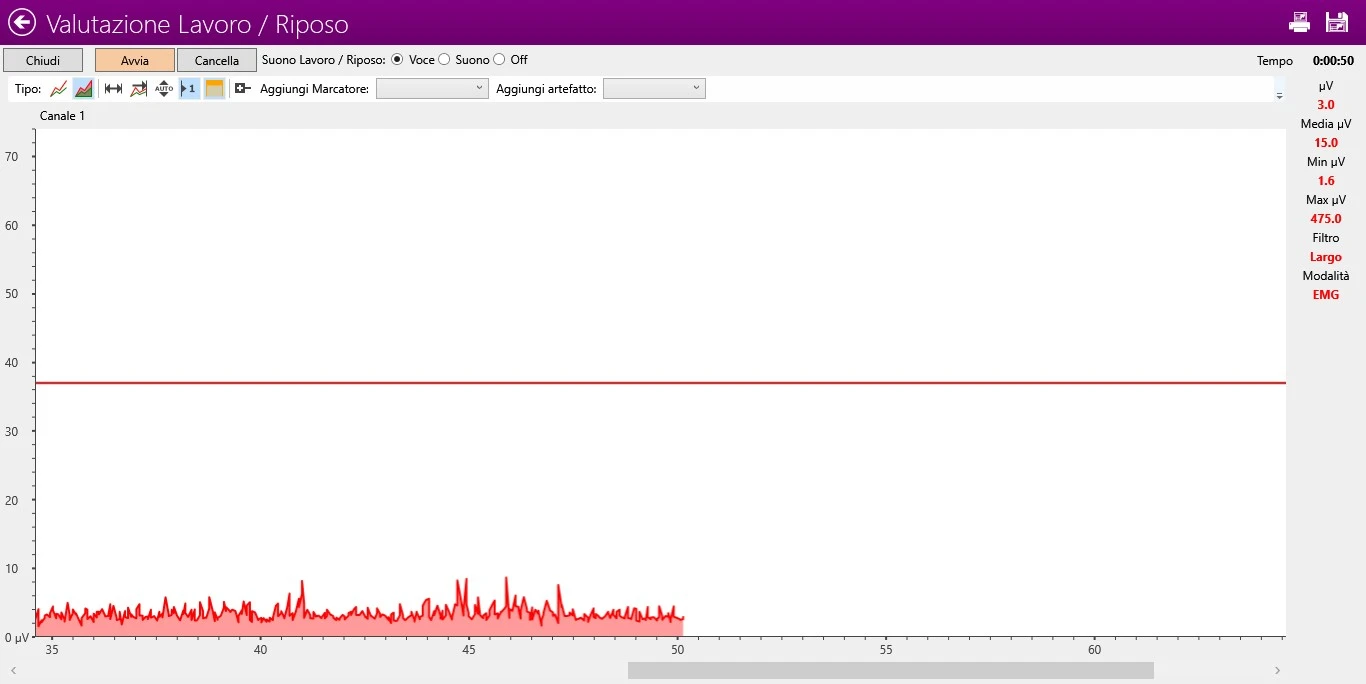
Task: Select the Voce radio button
Action: 397,60
